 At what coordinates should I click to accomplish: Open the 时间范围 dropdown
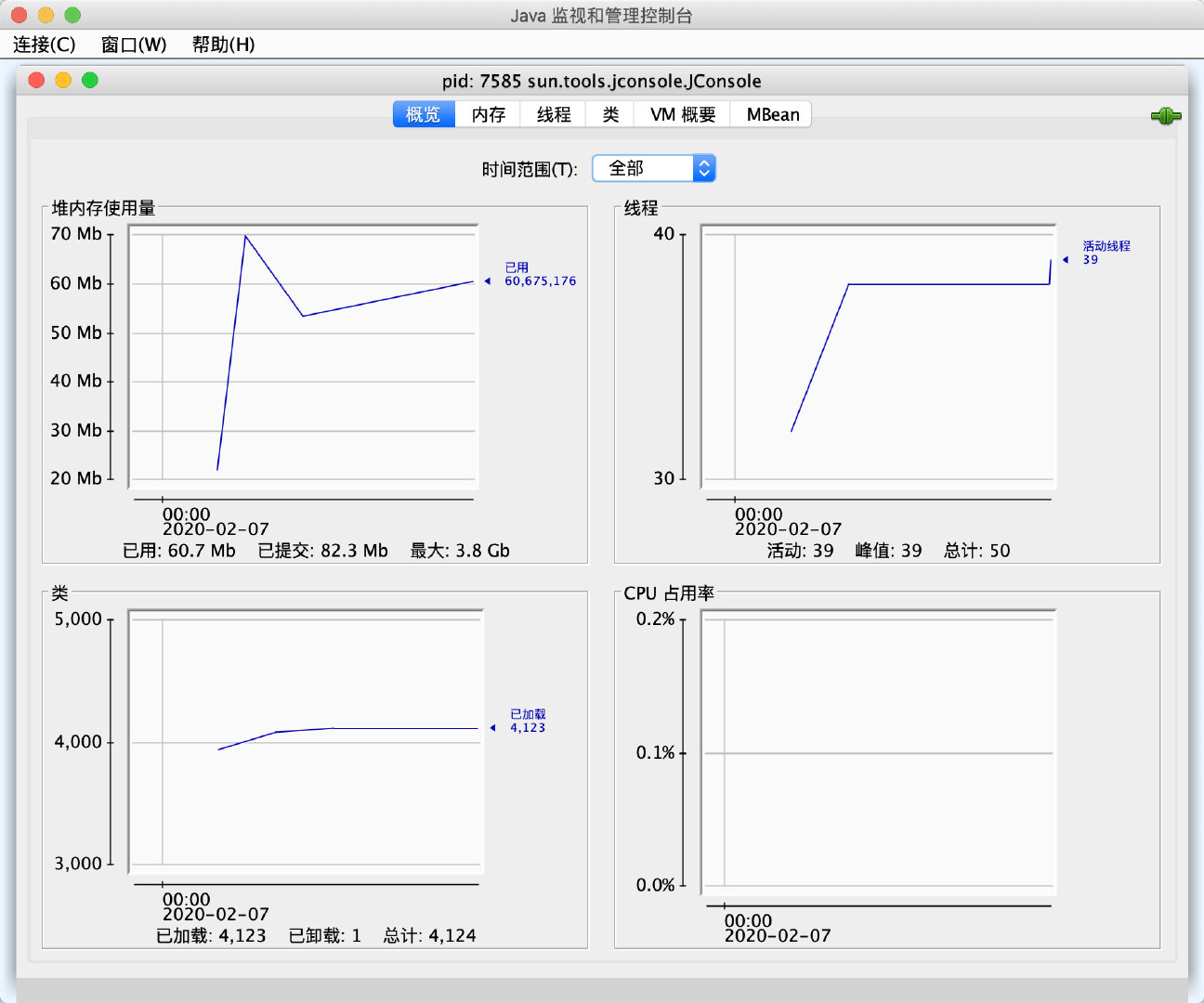[x=654, y=168]
